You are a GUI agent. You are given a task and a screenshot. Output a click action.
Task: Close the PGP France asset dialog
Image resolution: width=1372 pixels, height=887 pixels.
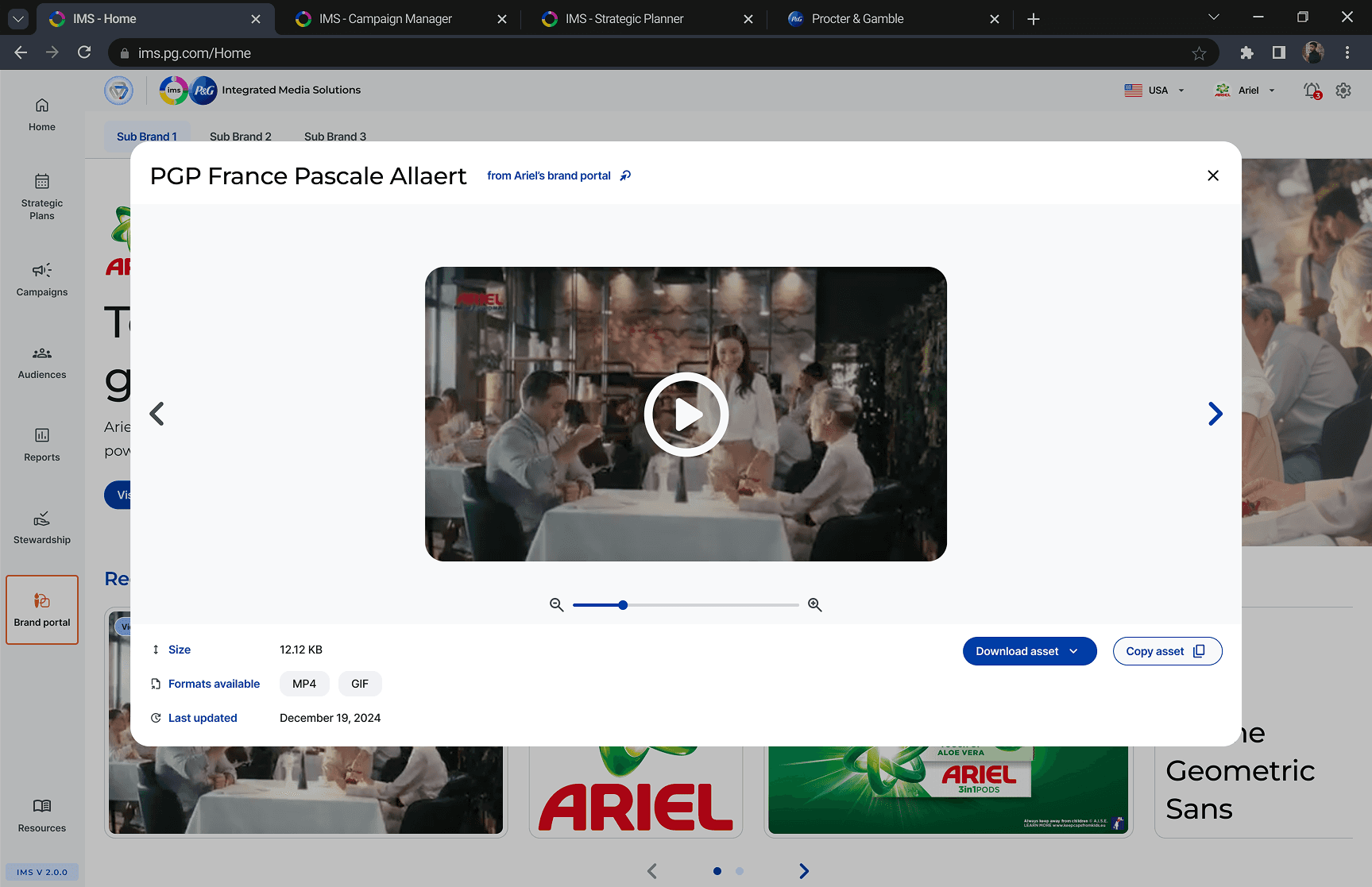click(1213, 175)
